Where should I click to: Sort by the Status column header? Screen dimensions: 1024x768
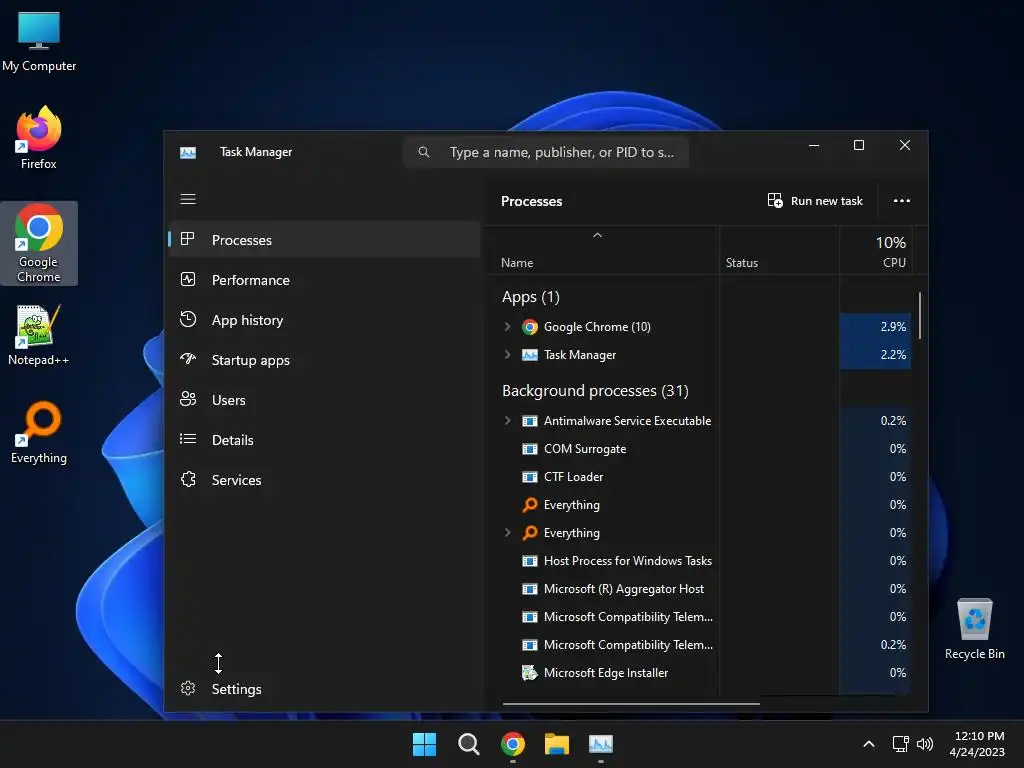point(779,250)
